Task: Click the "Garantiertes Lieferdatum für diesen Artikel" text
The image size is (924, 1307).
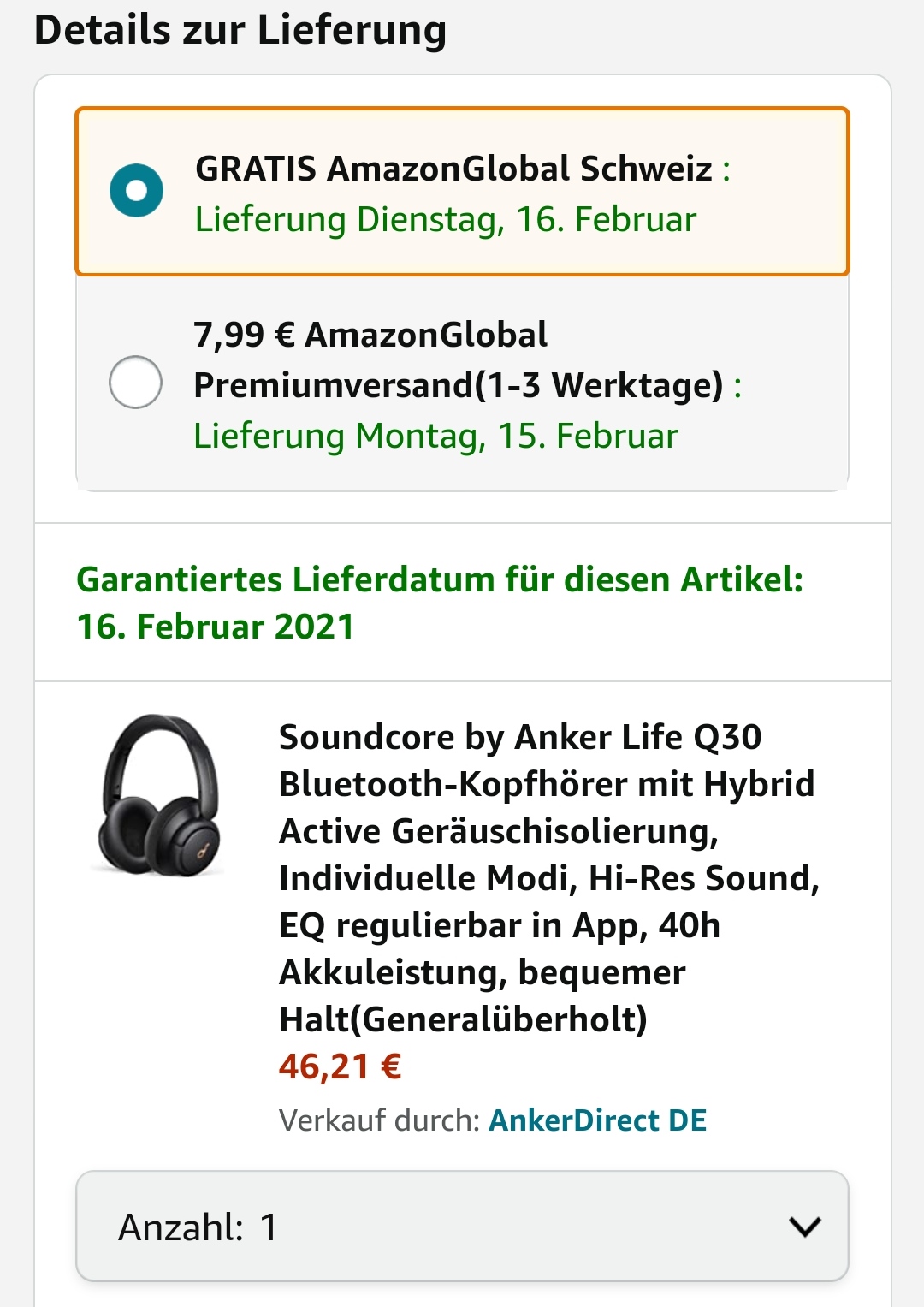Action: (x=440, y=579)
